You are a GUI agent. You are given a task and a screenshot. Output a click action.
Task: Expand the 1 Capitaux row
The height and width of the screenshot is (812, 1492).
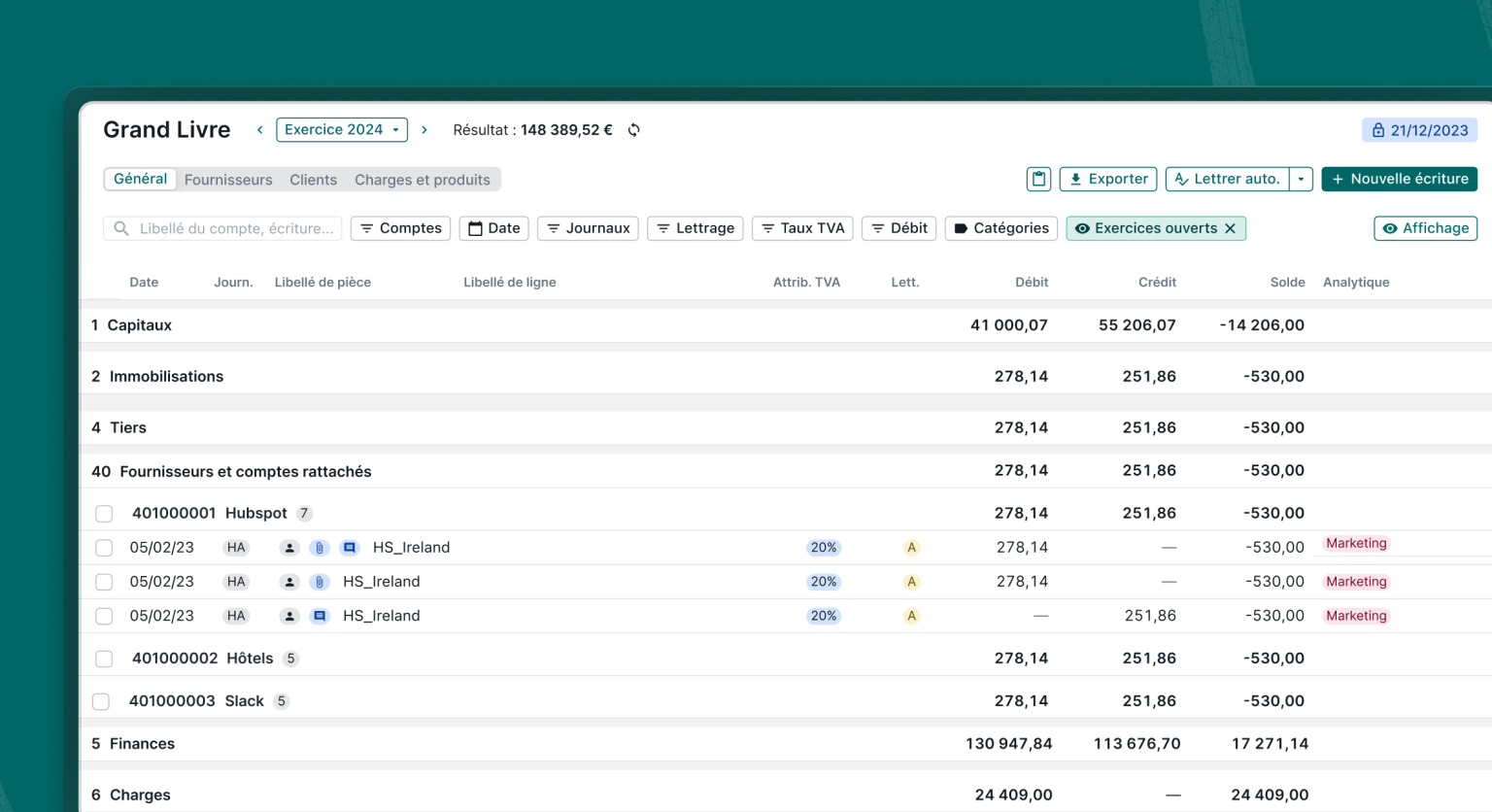coord(785,325)
